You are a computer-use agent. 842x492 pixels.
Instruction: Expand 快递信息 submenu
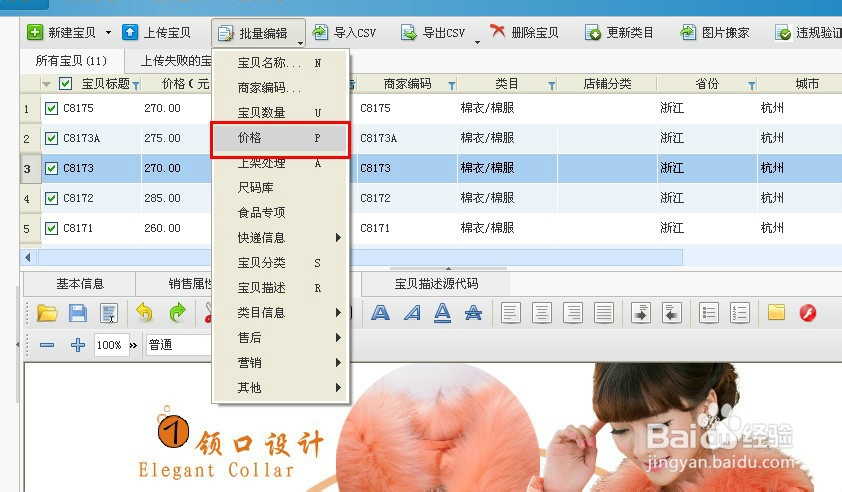point(281,237)
